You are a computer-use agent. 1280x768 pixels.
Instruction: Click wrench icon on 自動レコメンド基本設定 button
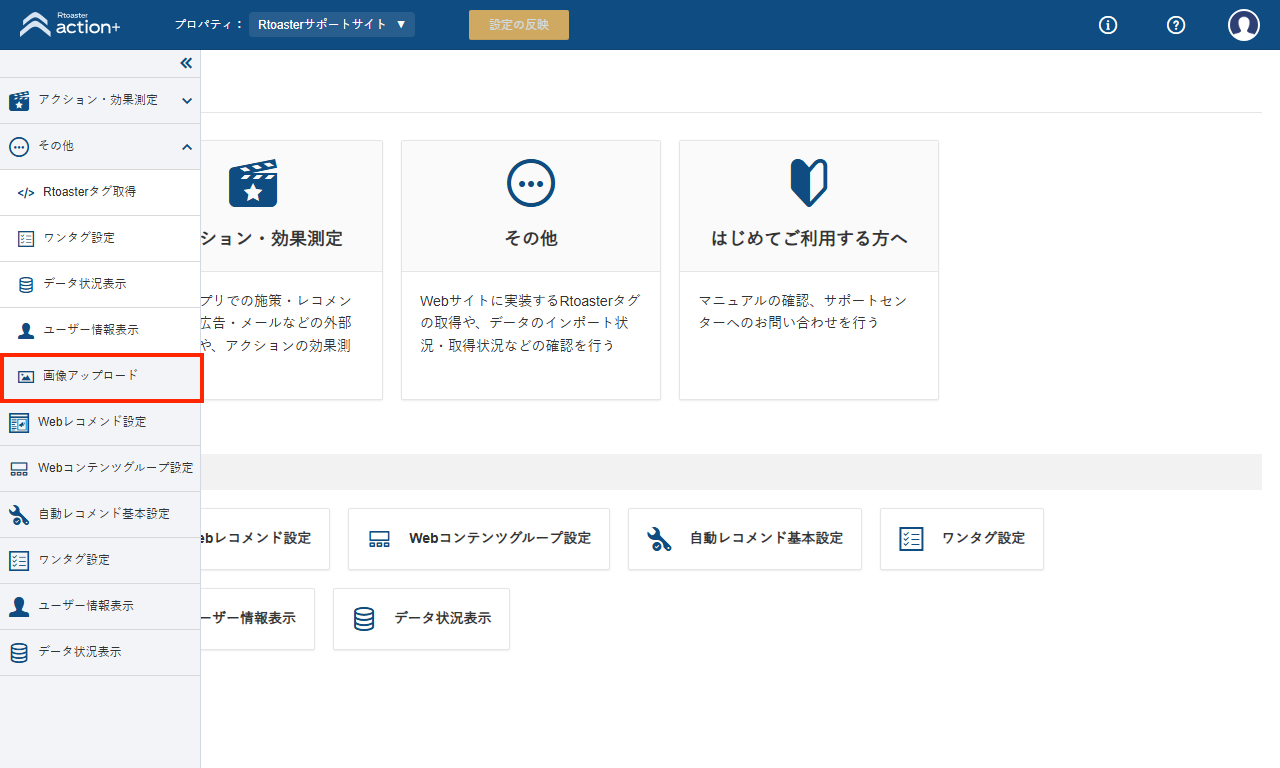(x=659, y=539)
